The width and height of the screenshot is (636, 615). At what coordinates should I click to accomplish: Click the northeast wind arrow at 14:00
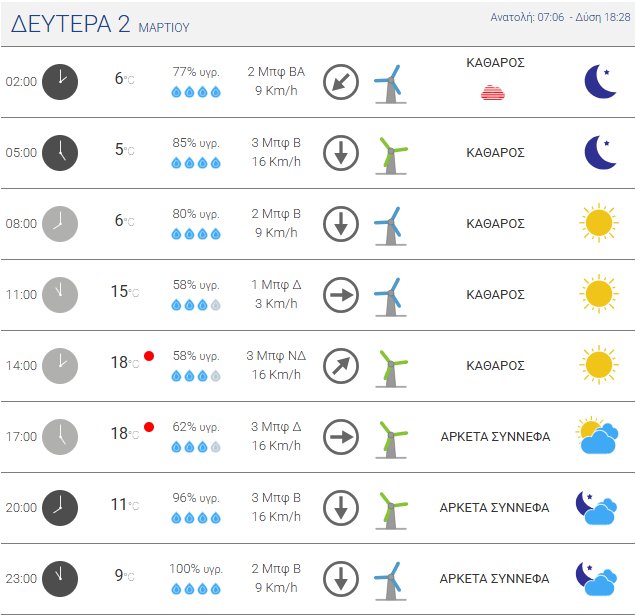(341, 365)
